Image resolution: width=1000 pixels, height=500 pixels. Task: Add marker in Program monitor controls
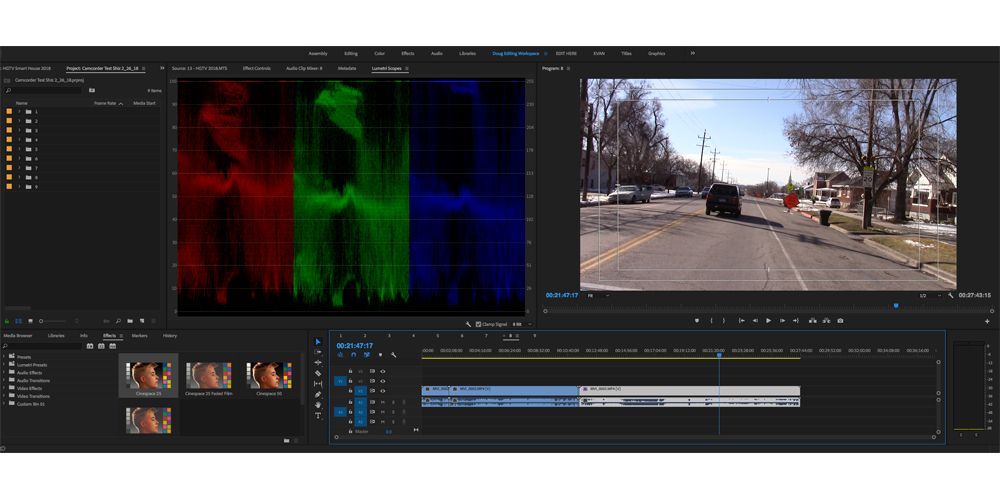click(x=696, y=321)
